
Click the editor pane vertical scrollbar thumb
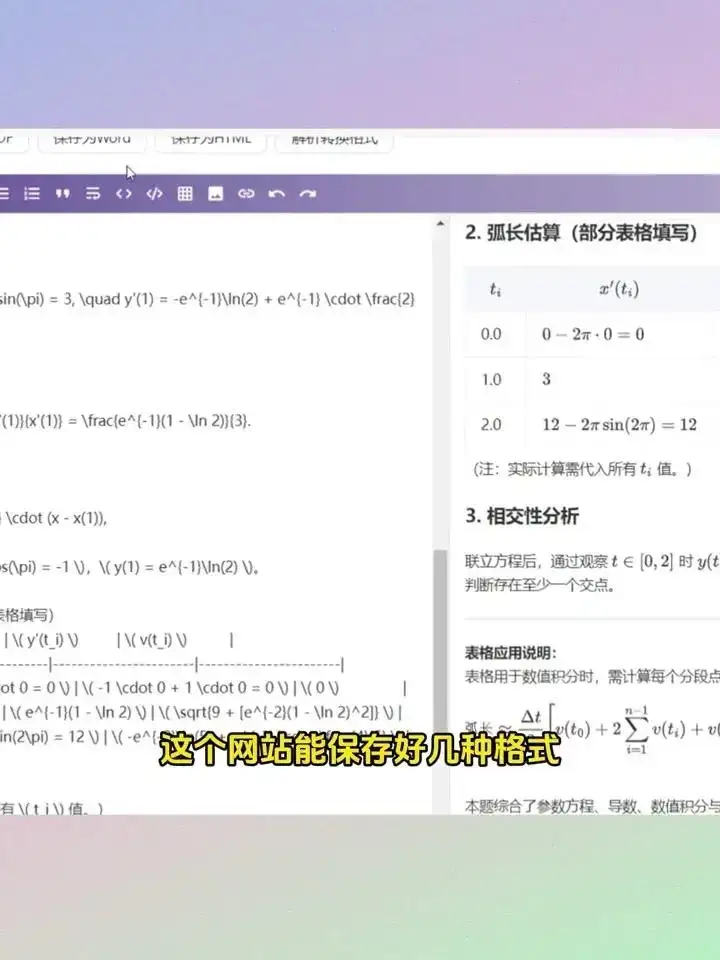point(440,681)
